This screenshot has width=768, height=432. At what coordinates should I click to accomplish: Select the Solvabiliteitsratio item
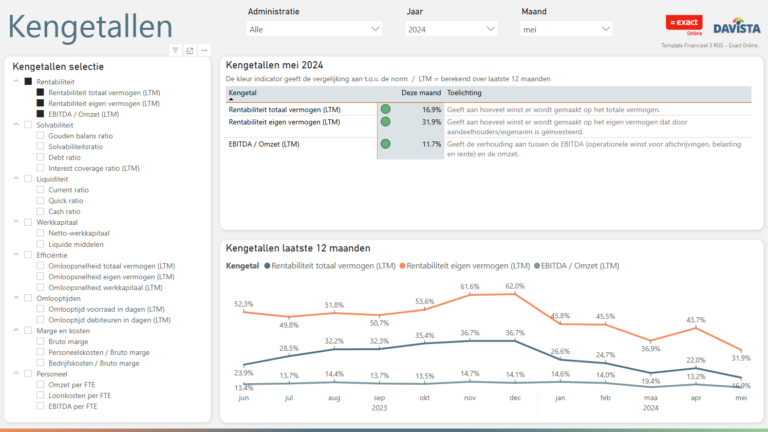coord(75,146)
